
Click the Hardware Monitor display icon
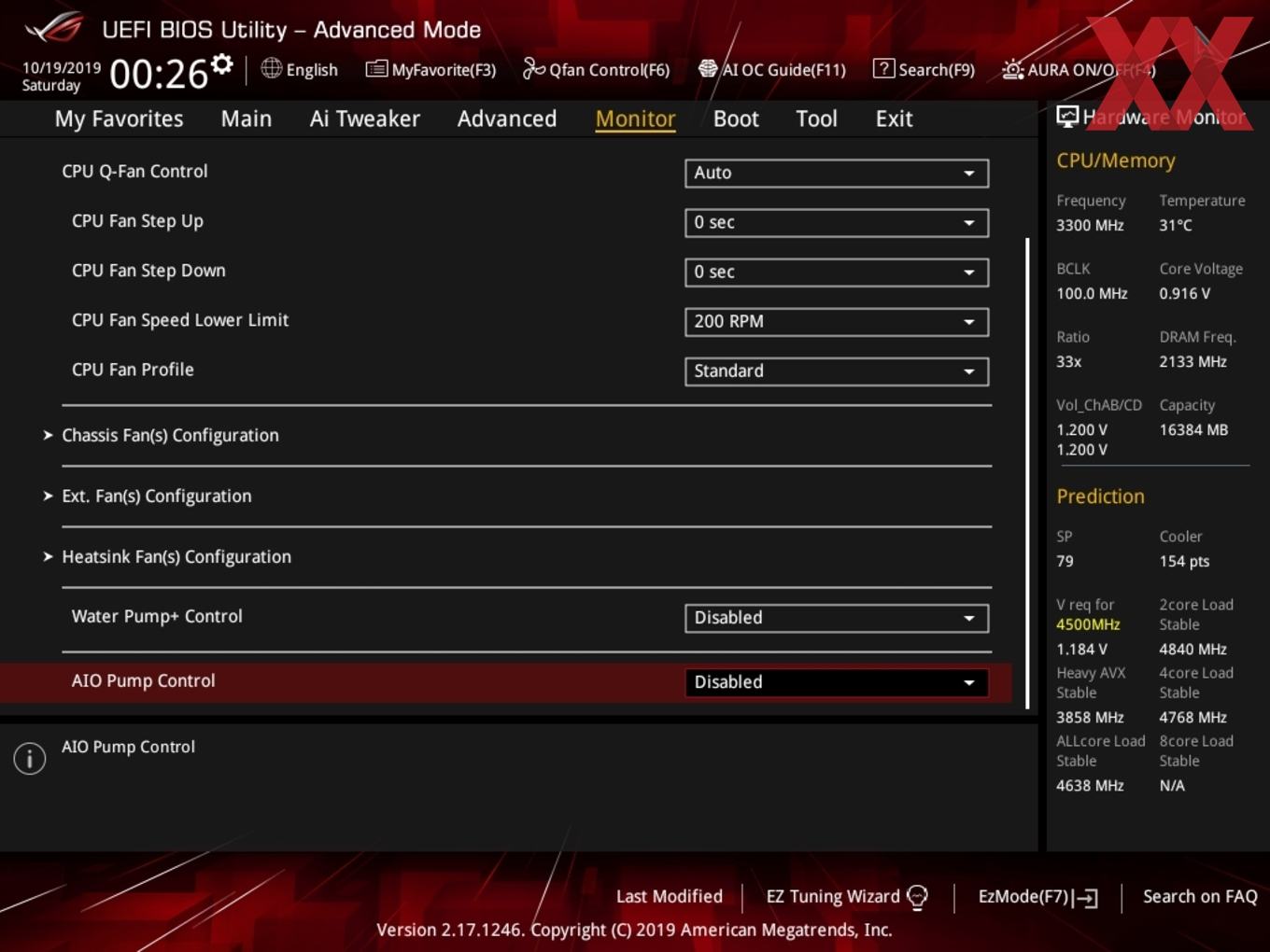point(1067,117)
